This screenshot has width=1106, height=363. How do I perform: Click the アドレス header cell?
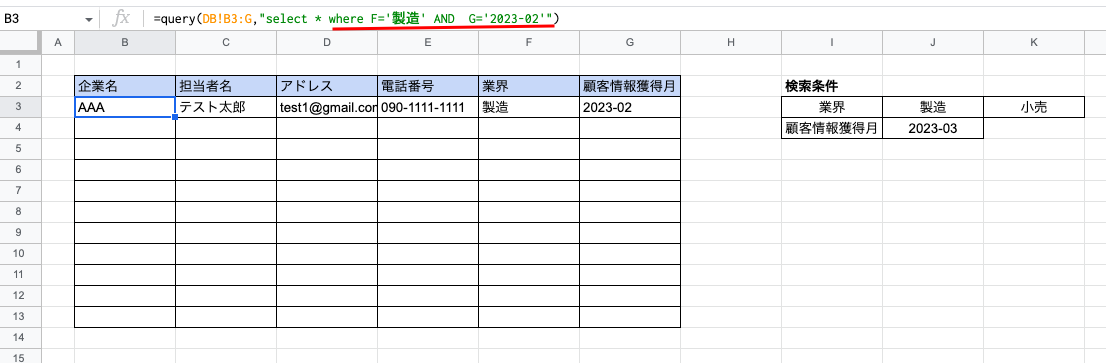(x=327, y=86)
